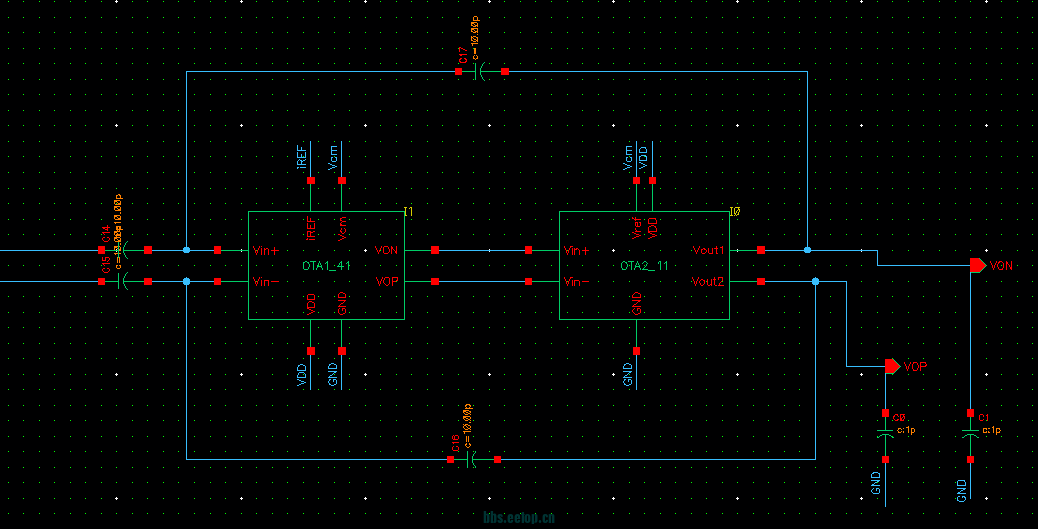
Task: Click VON pin text inside OTA1_41
Action: click(387, 251)
